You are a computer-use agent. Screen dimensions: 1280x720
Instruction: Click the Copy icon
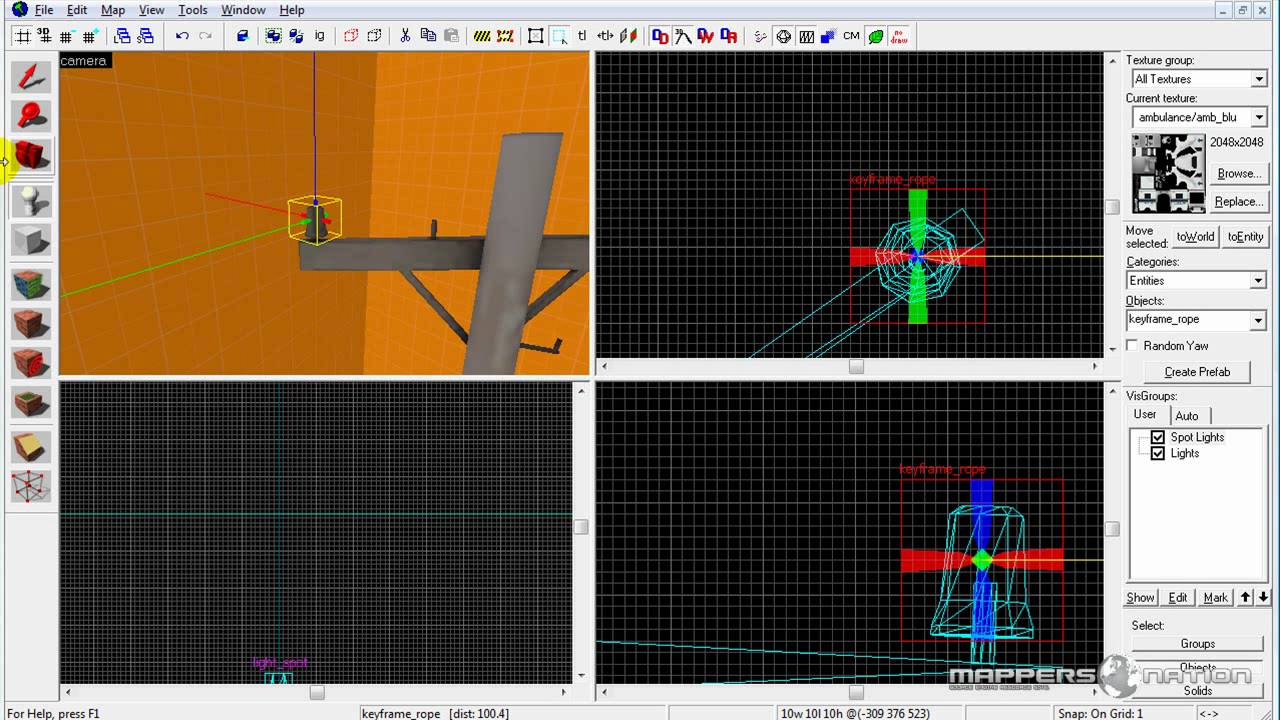point(428,36)
